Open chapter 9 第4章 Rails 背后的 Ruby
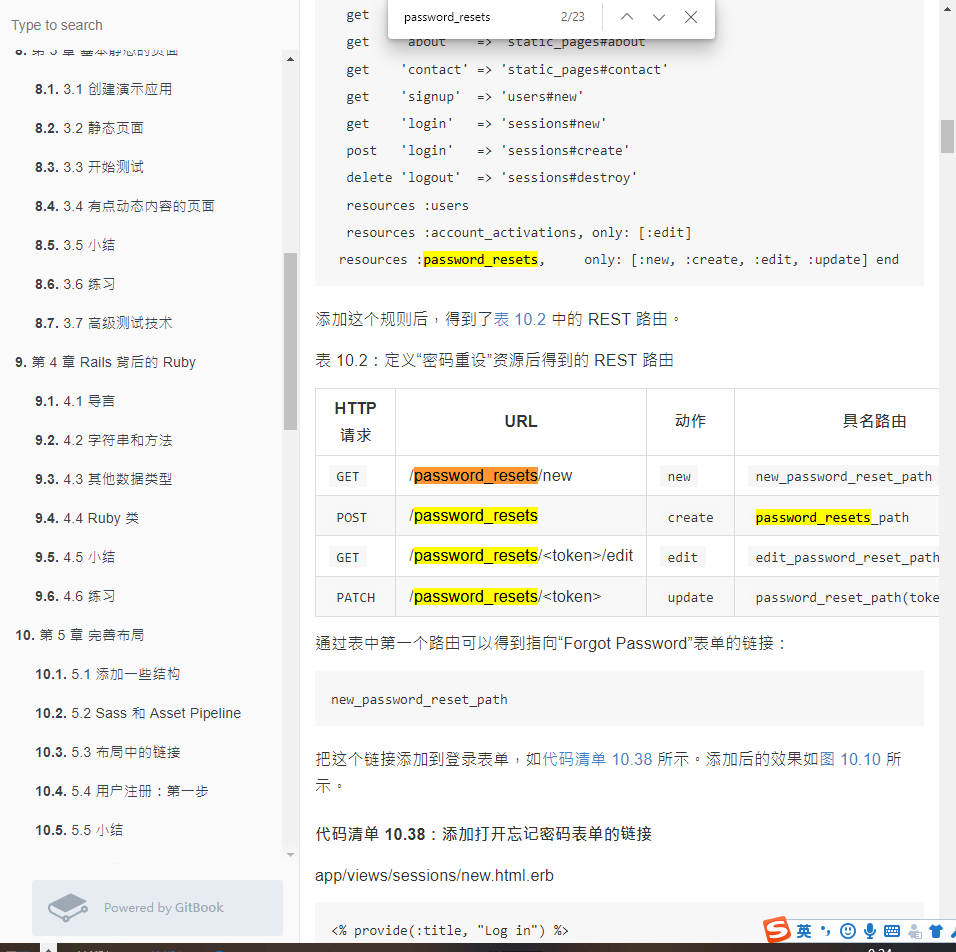 point(105,362)
